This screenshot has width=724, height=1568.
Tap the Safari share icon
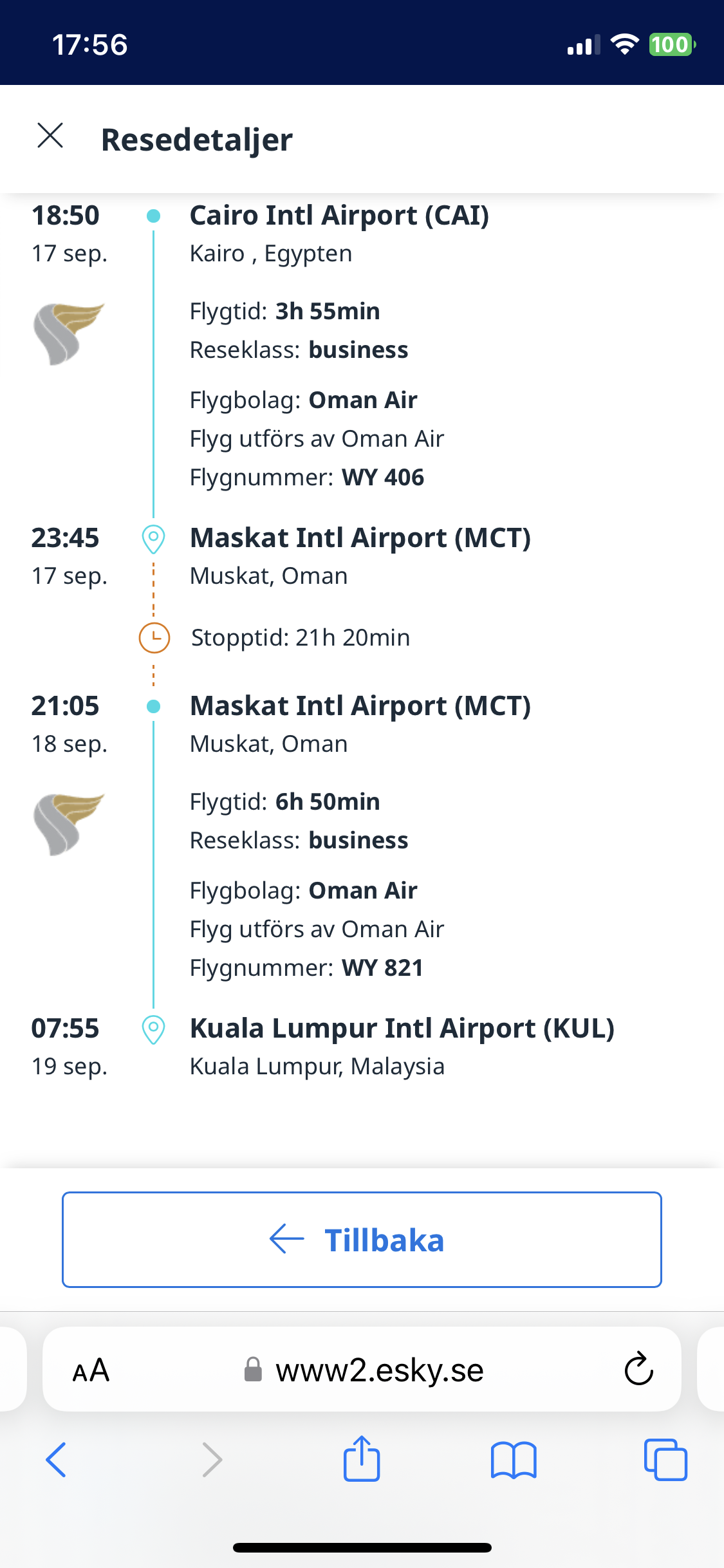(362, 1459)
